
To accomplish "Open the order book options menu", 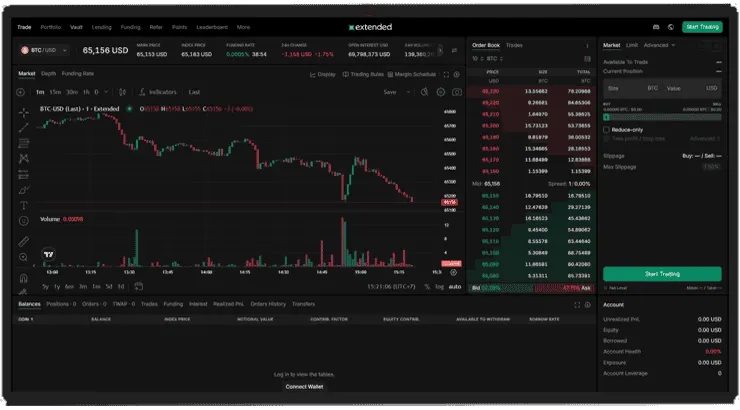I will (587, 46).
